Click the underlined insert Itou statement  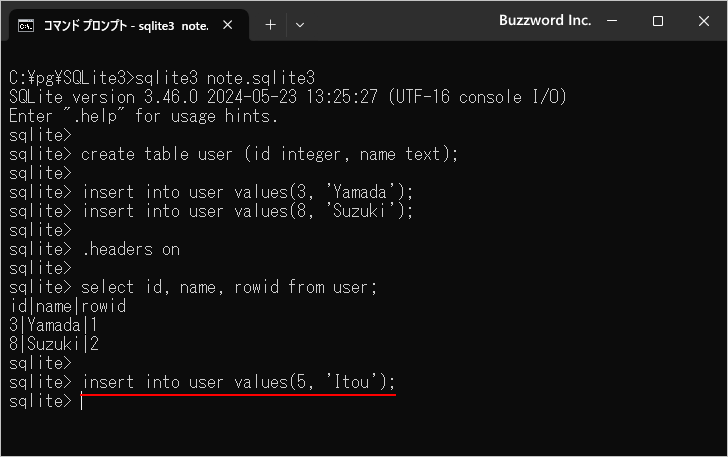pos(238,382)
